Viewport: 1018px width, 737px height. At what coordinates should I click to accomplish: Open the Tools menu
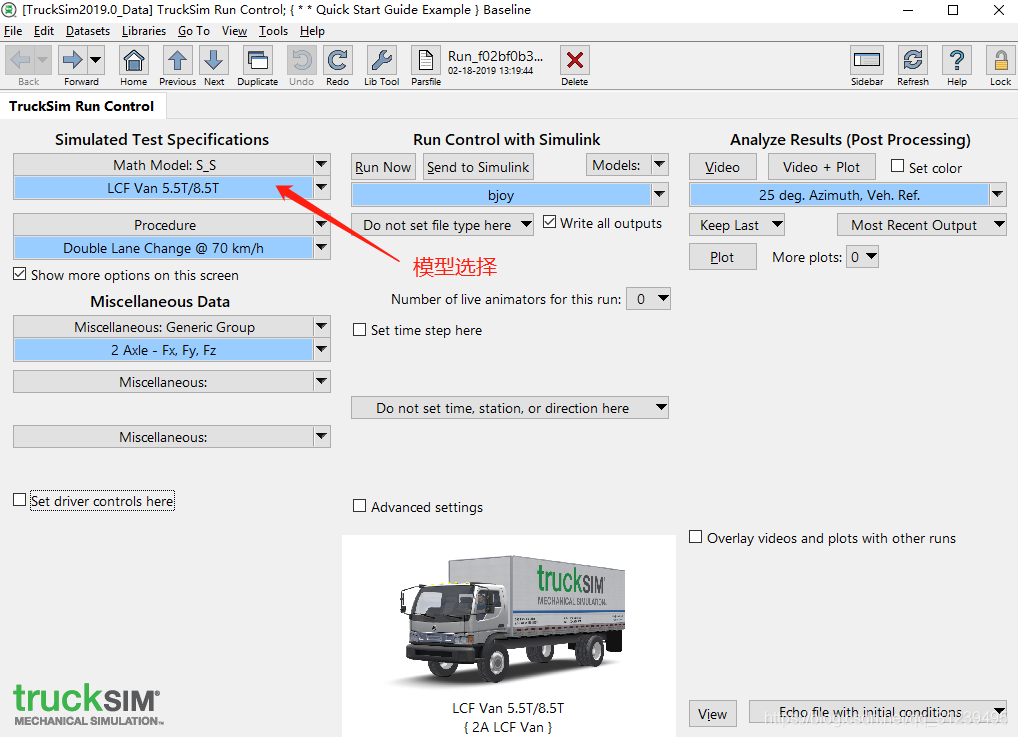click(273, 31)
